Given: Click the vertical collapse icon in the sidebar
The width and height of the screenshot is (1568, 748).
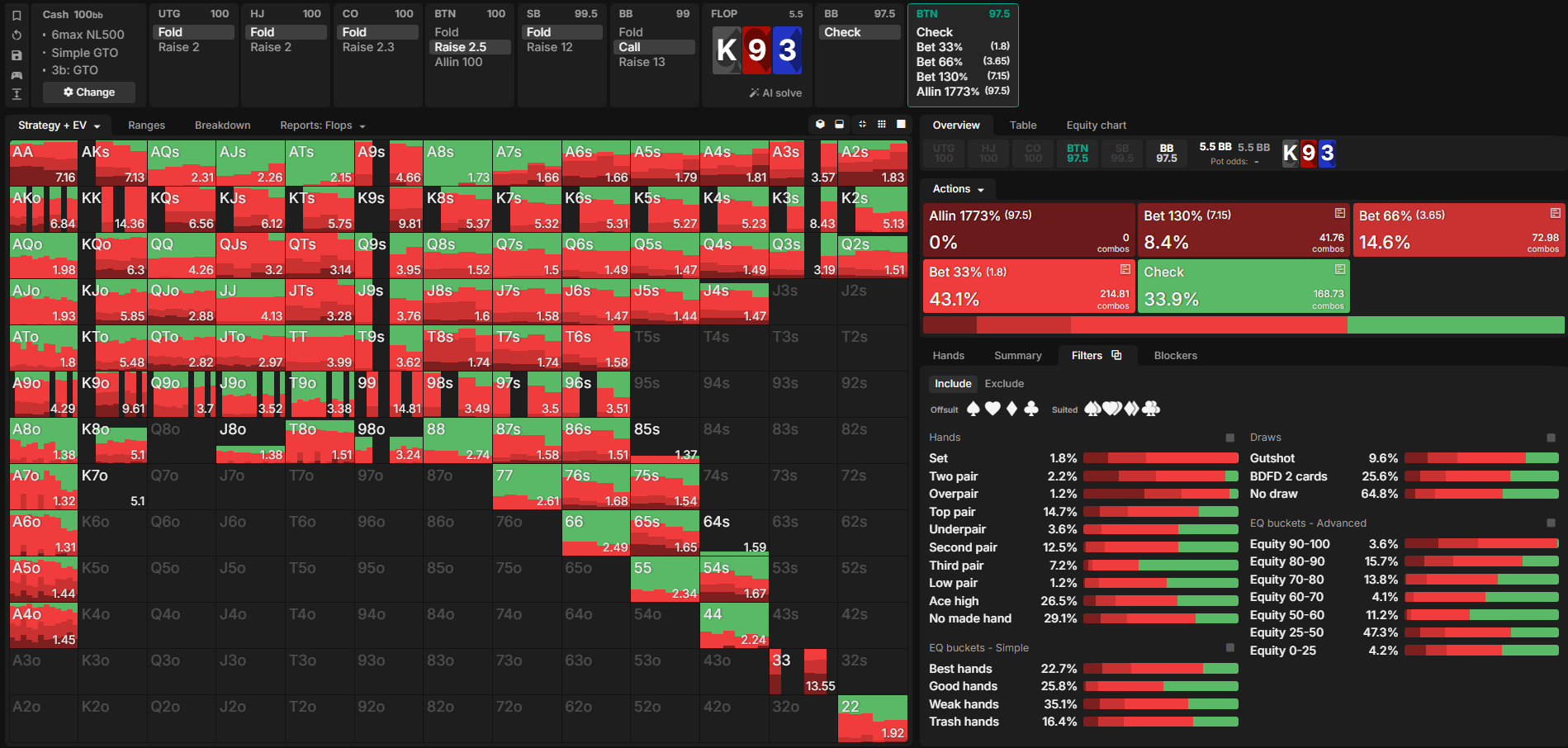Looking at the screenshot, I should pyautogui.click(x=17, y=94).
